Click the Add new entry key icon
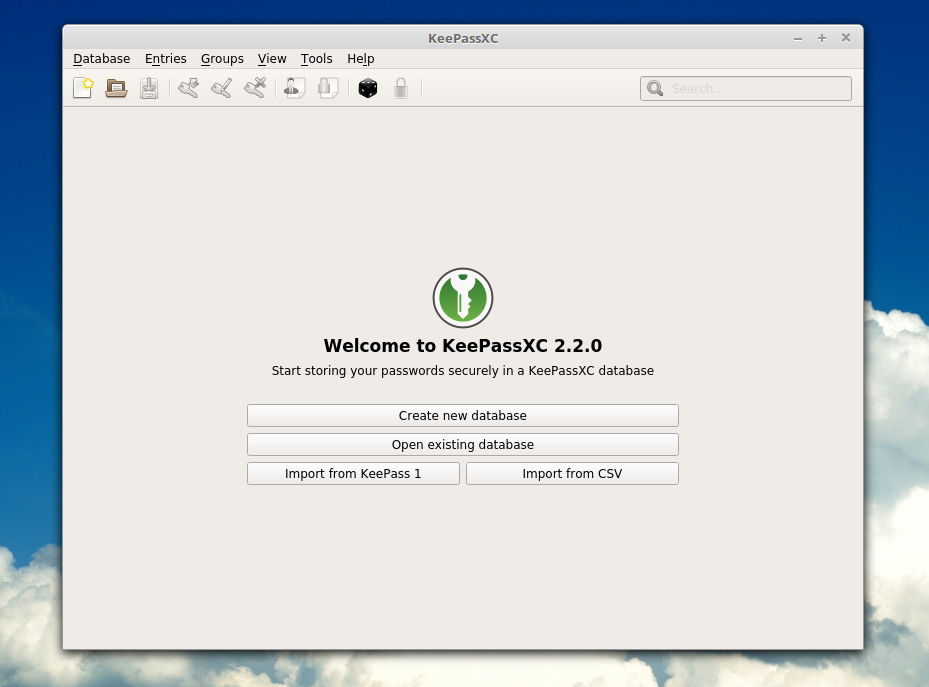The height and width of the screenshot is (687, 929). 188,88
